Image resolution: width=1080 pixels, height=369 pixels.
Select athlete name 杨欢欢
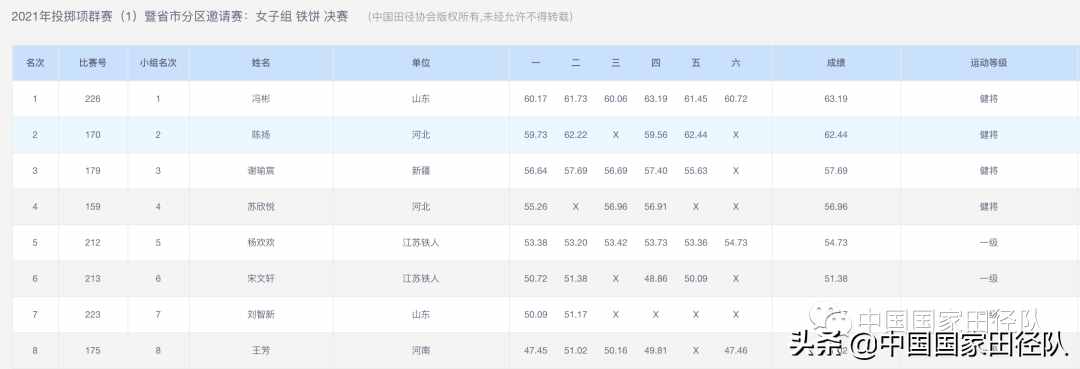[261, 243]
